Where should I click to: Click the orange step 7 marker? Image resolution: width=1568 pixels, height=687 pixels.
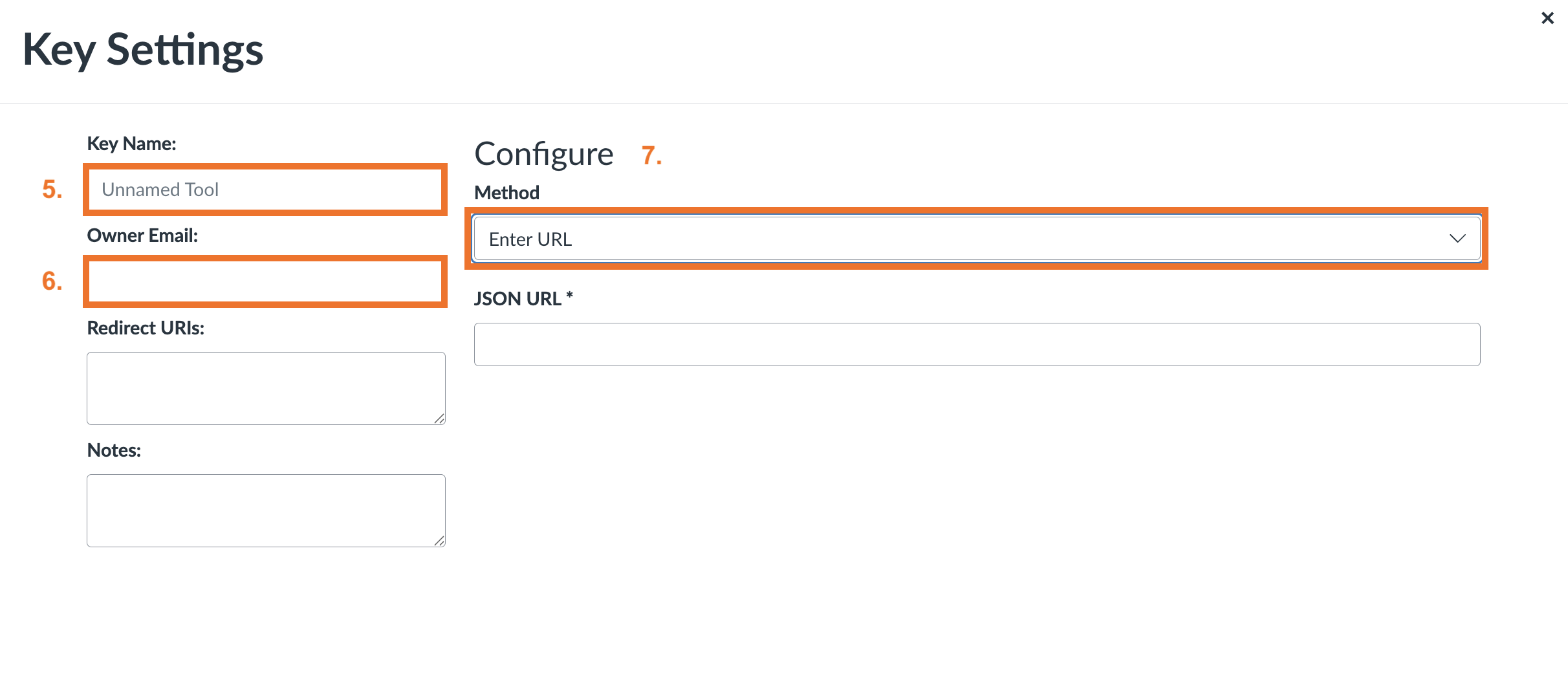[x=651, y=155]
